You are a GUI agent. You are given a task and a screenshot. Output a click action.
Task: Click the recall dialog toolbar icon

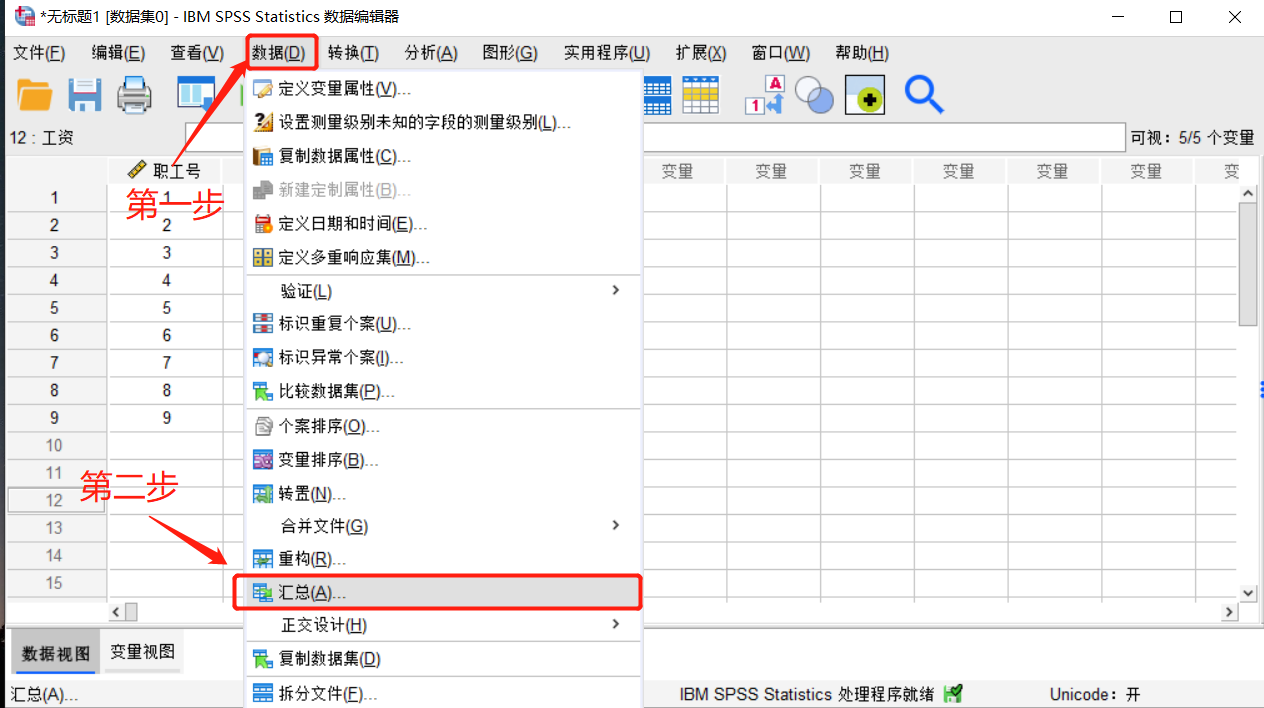pos(196,96)
